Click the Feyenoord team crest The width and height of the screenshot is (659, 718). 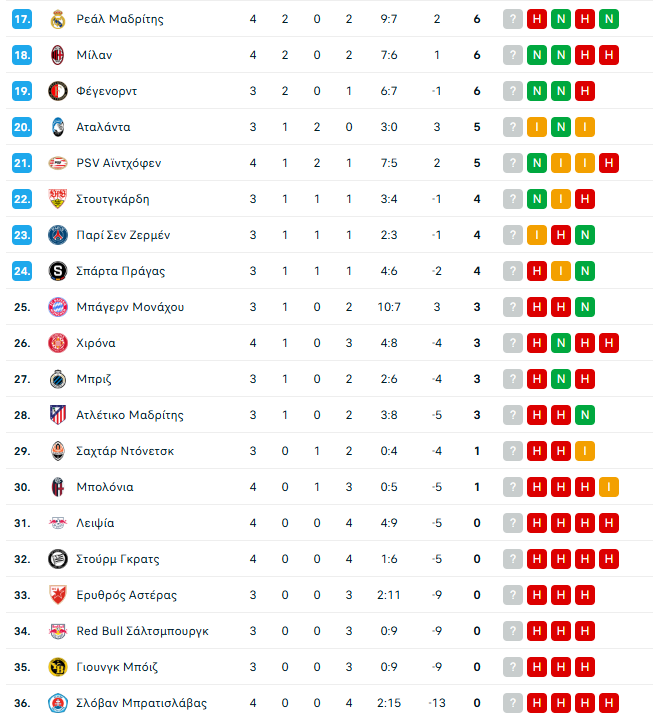57,91
